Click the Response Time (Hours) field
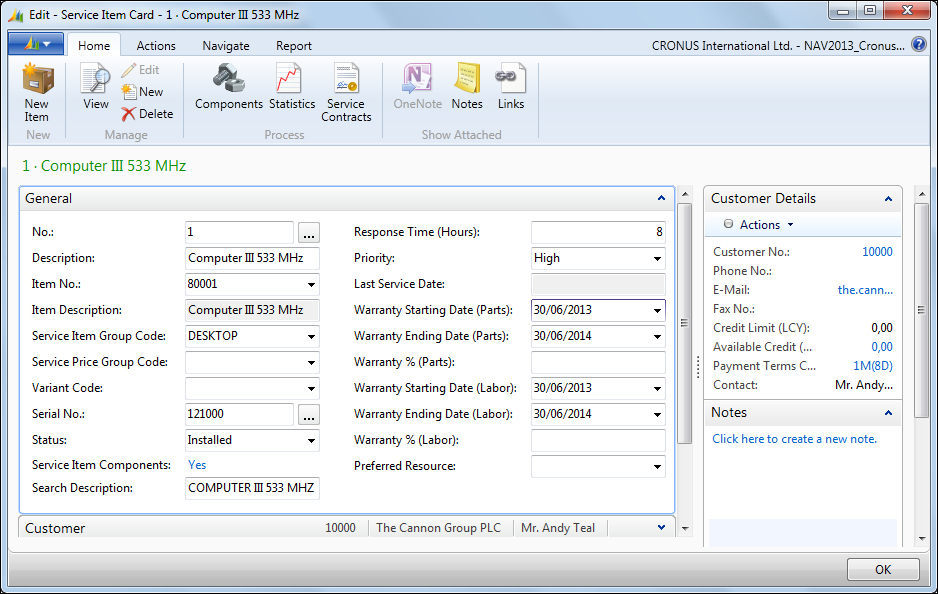Screen dimensions: 938x594 pos(598,232)
